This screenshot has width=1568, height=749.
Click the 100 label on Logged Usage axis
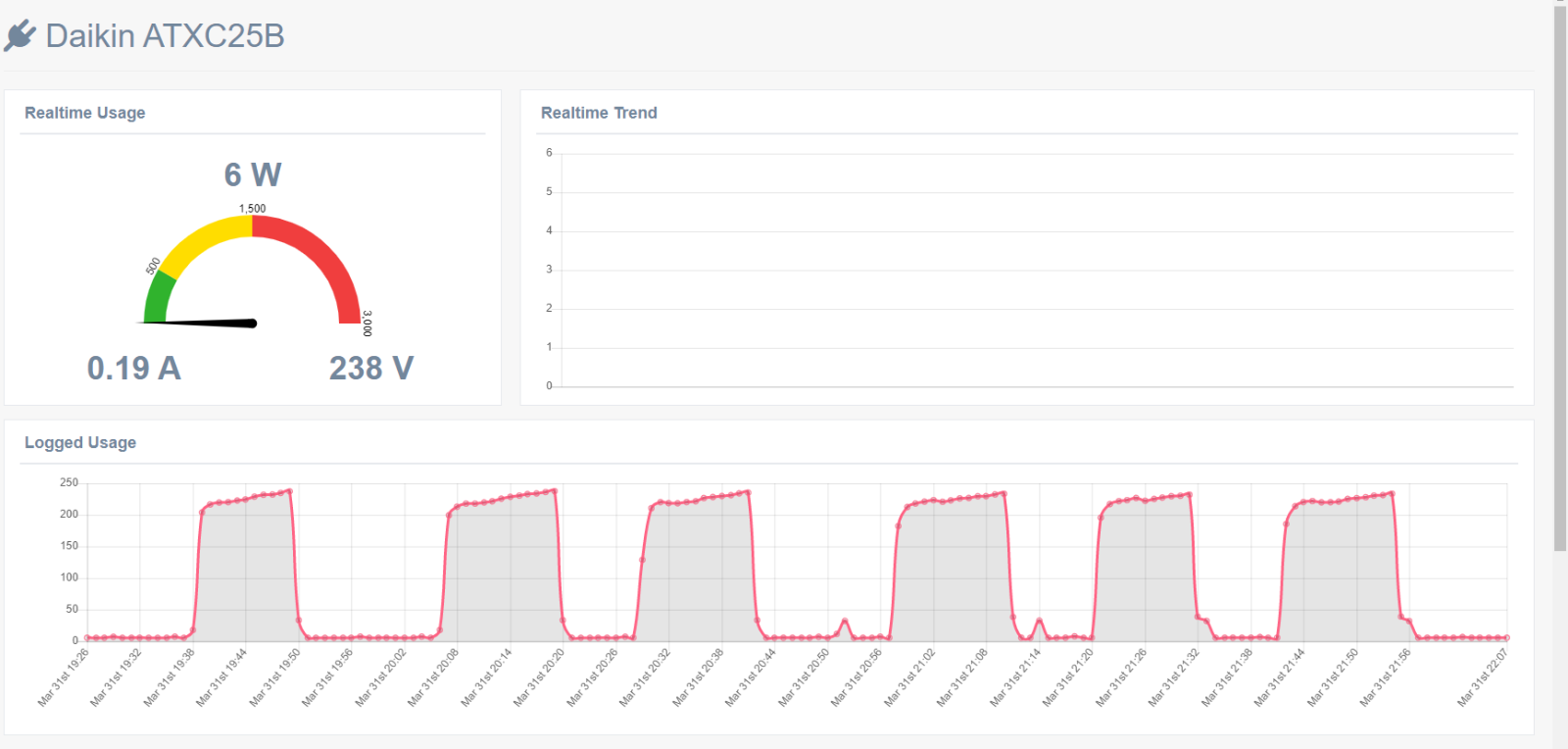point(69,577)
